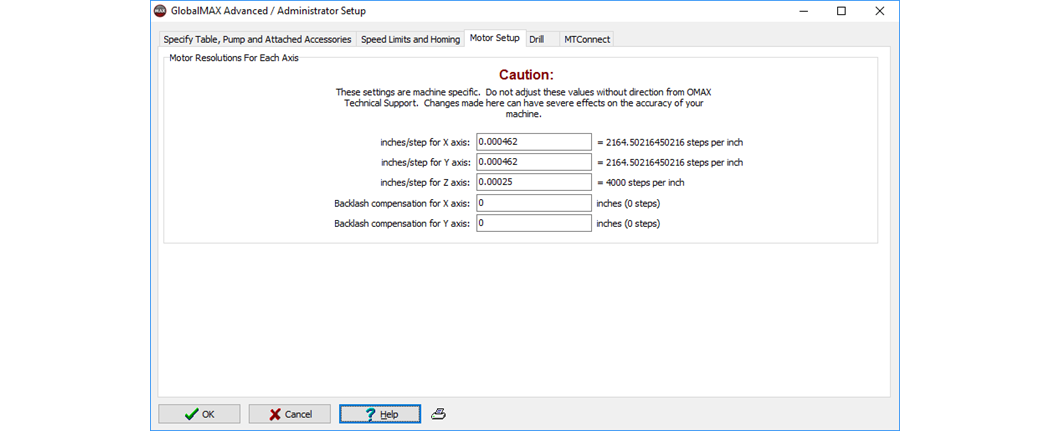This screenshot has width=1050, height=431.
Task: Open the Drill tab
Action: click(x=537, y=39)
